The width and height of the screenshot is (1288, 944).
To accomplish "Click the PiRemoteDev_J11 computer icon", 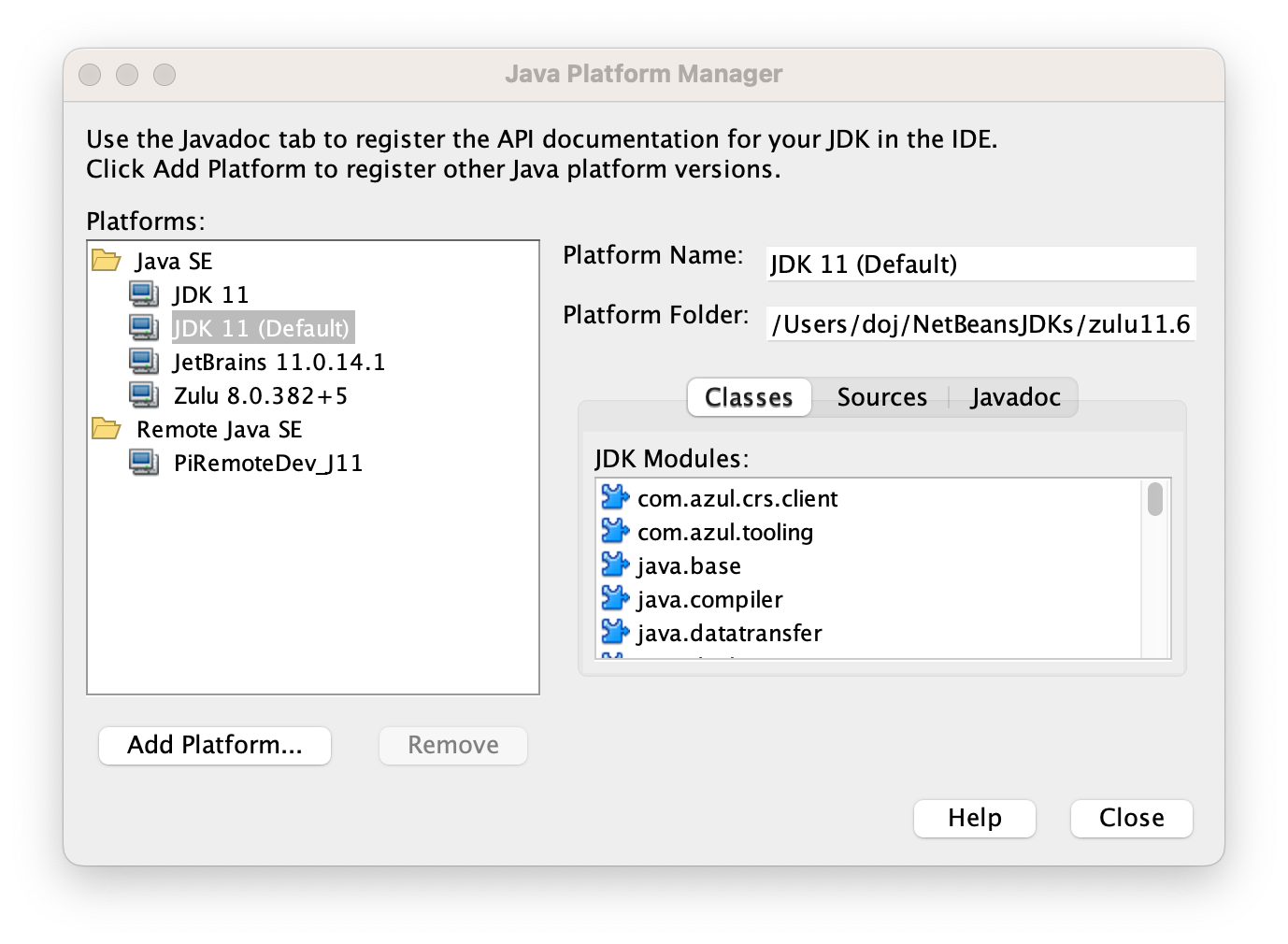I will pyautogui.click(x=143, y=462).
